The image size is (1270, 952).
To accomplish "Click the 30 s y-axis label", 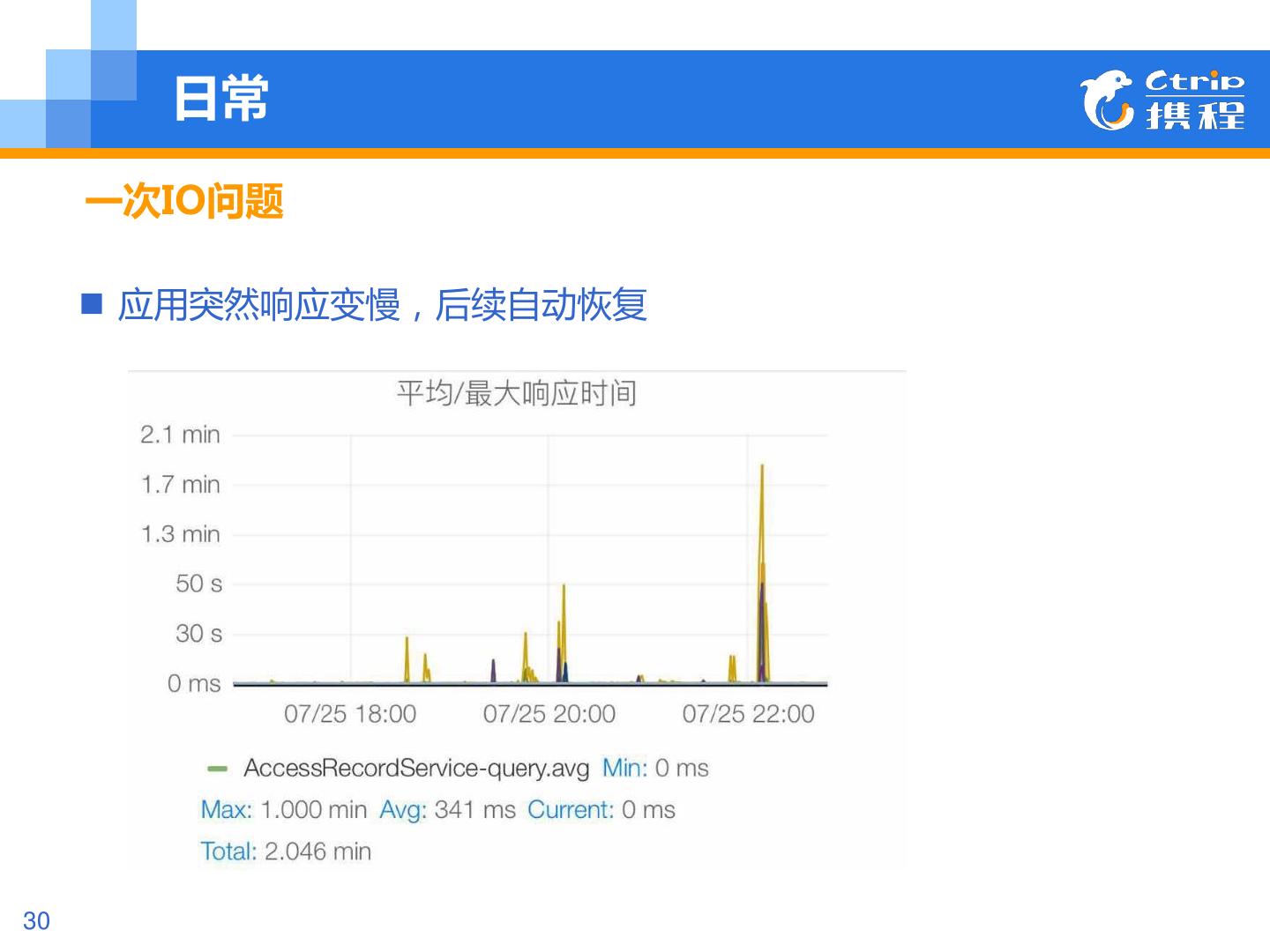I will click(199, 634).
